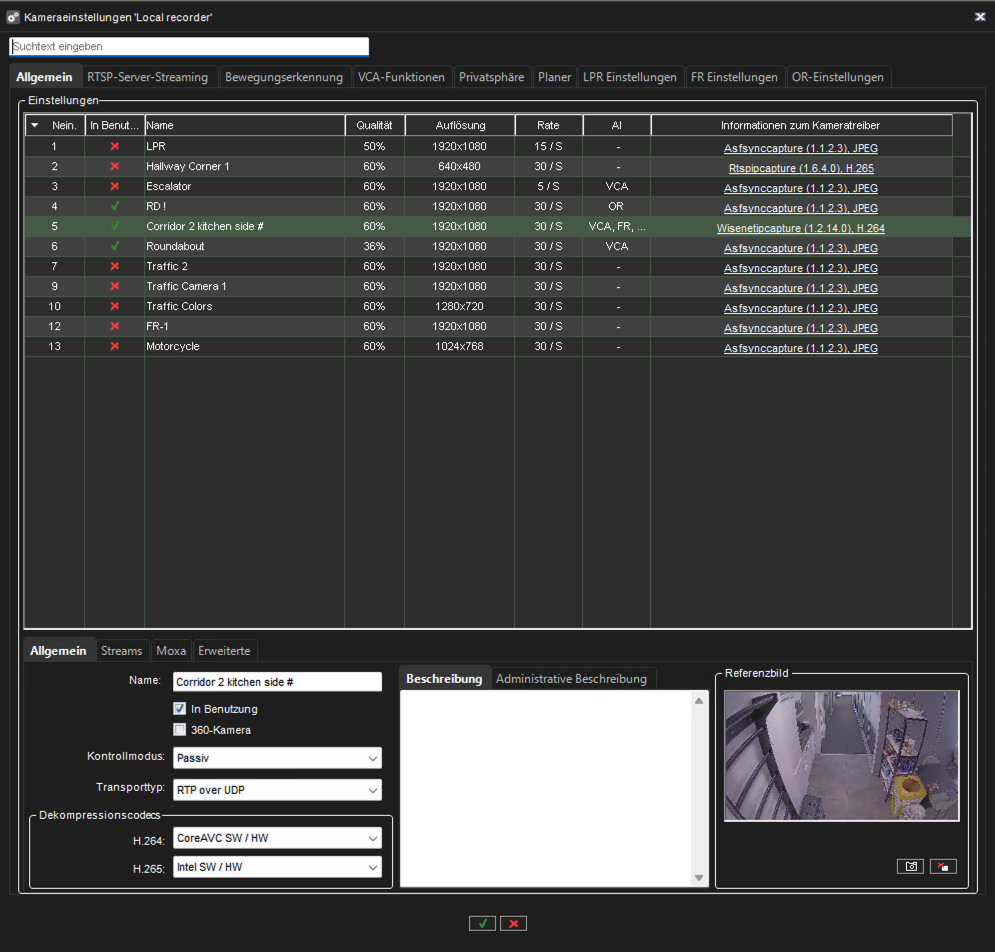This screenshot has width=995, height=952.
Task: Switch to the Moxa tab
Action: tap(170, 650)
